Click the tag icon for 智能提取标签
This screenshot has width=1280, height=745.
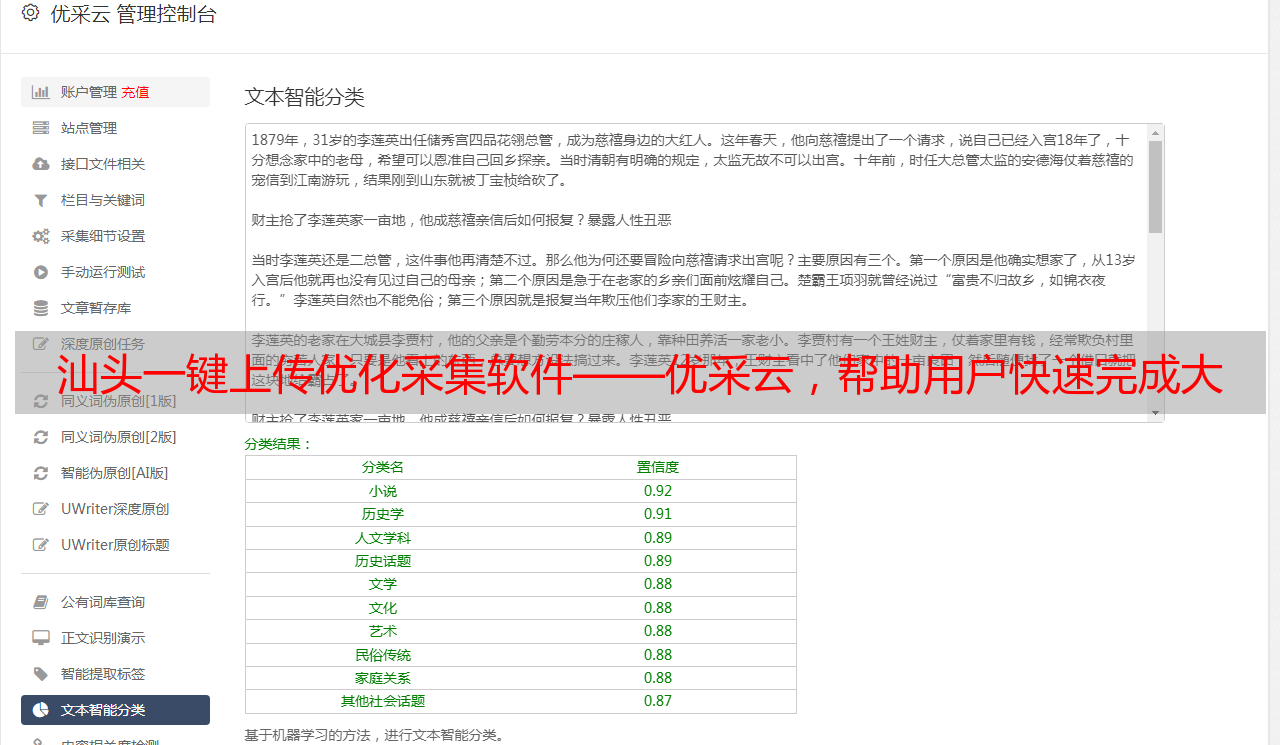point(41,674)
